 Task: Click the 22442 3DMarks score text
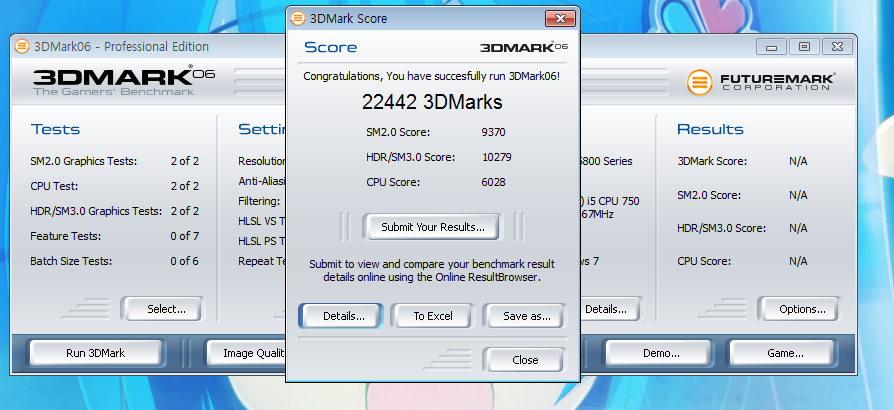432,102
